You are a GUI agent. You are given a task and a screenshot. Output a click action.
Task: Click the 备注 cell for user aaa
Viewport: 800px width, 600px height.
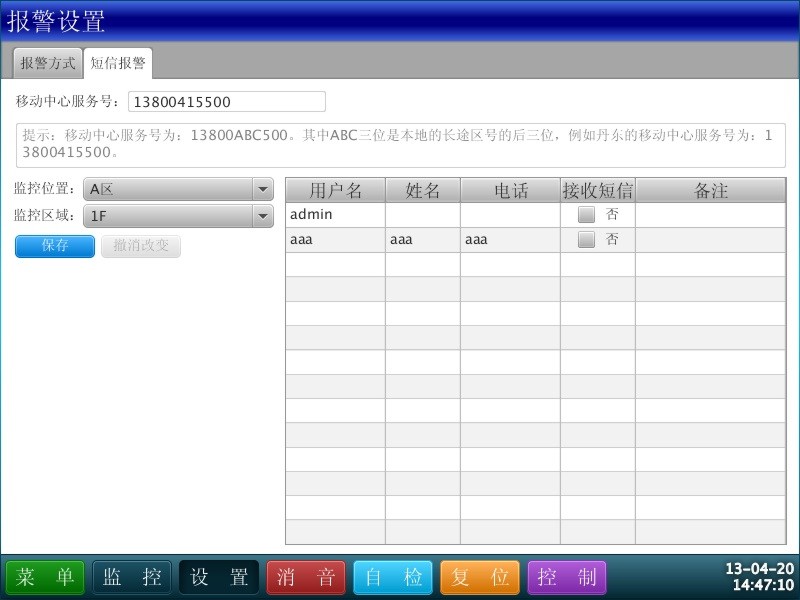point(710,240)
